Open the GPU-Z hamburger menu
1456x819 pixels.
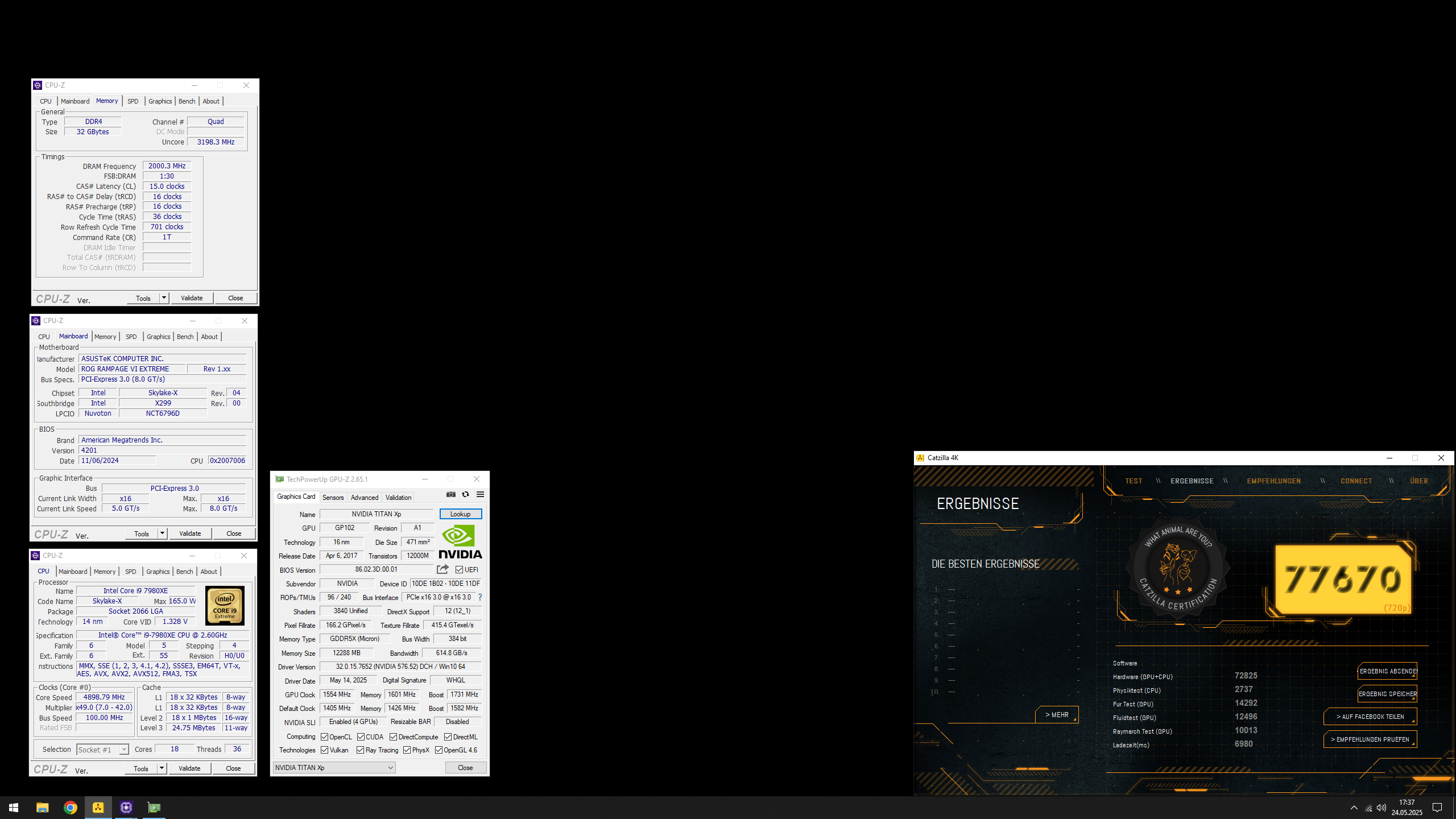point(480,494)
